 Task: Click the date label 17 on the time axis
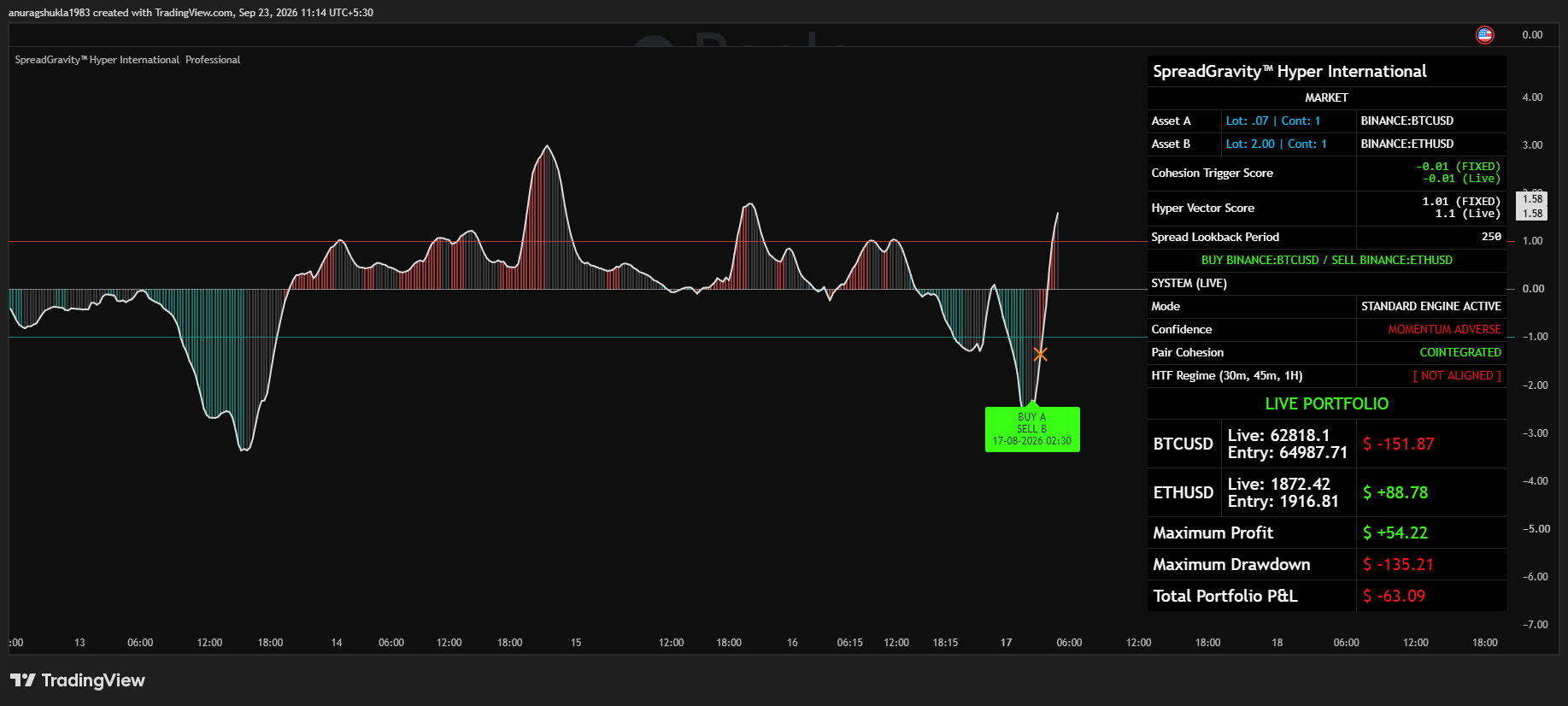(x=1006, y=643)
